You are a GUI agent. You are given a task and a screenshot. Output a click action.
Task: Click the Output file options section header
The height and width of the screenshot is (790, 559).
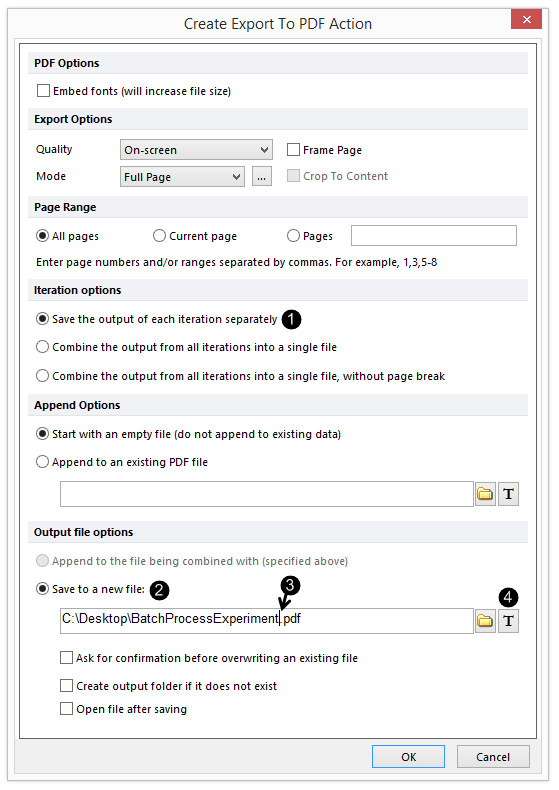click(x=278, y=532)
